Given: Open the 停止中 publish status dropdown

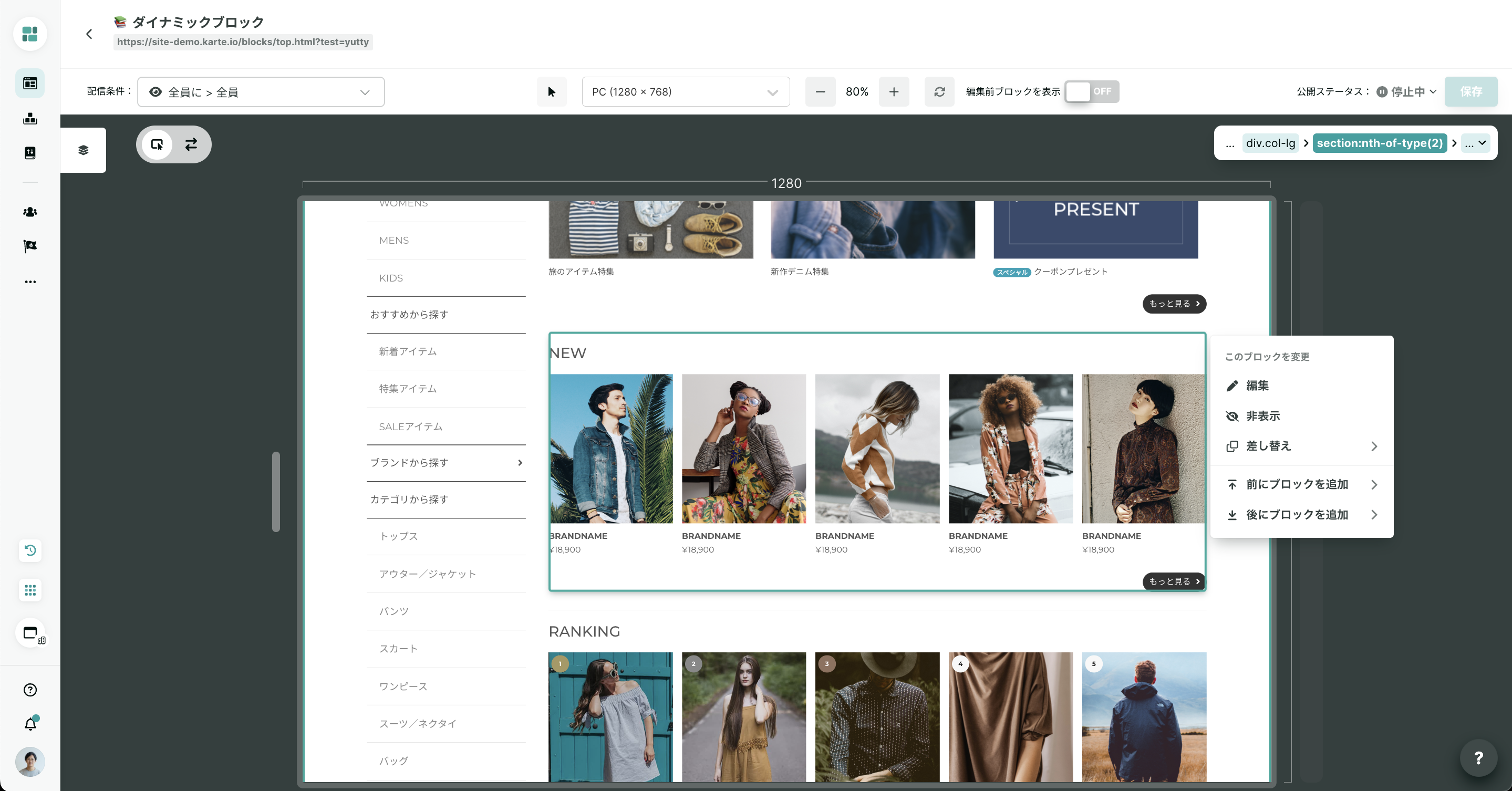Looking at the screenshot, I should (x=1407, y=91).
